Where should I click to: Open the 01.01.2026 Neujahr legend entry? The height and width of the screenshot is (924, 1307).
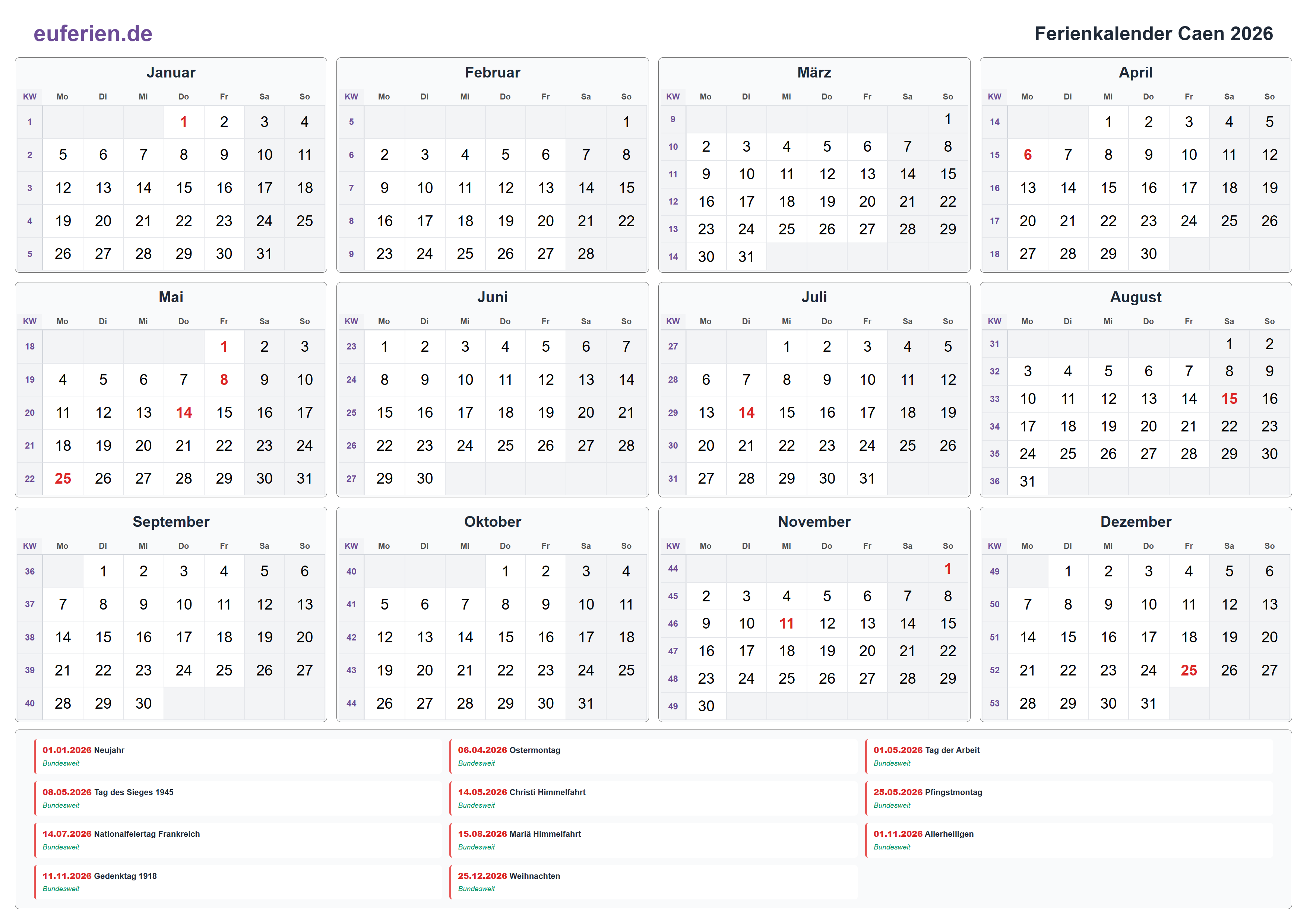(238, 757)
